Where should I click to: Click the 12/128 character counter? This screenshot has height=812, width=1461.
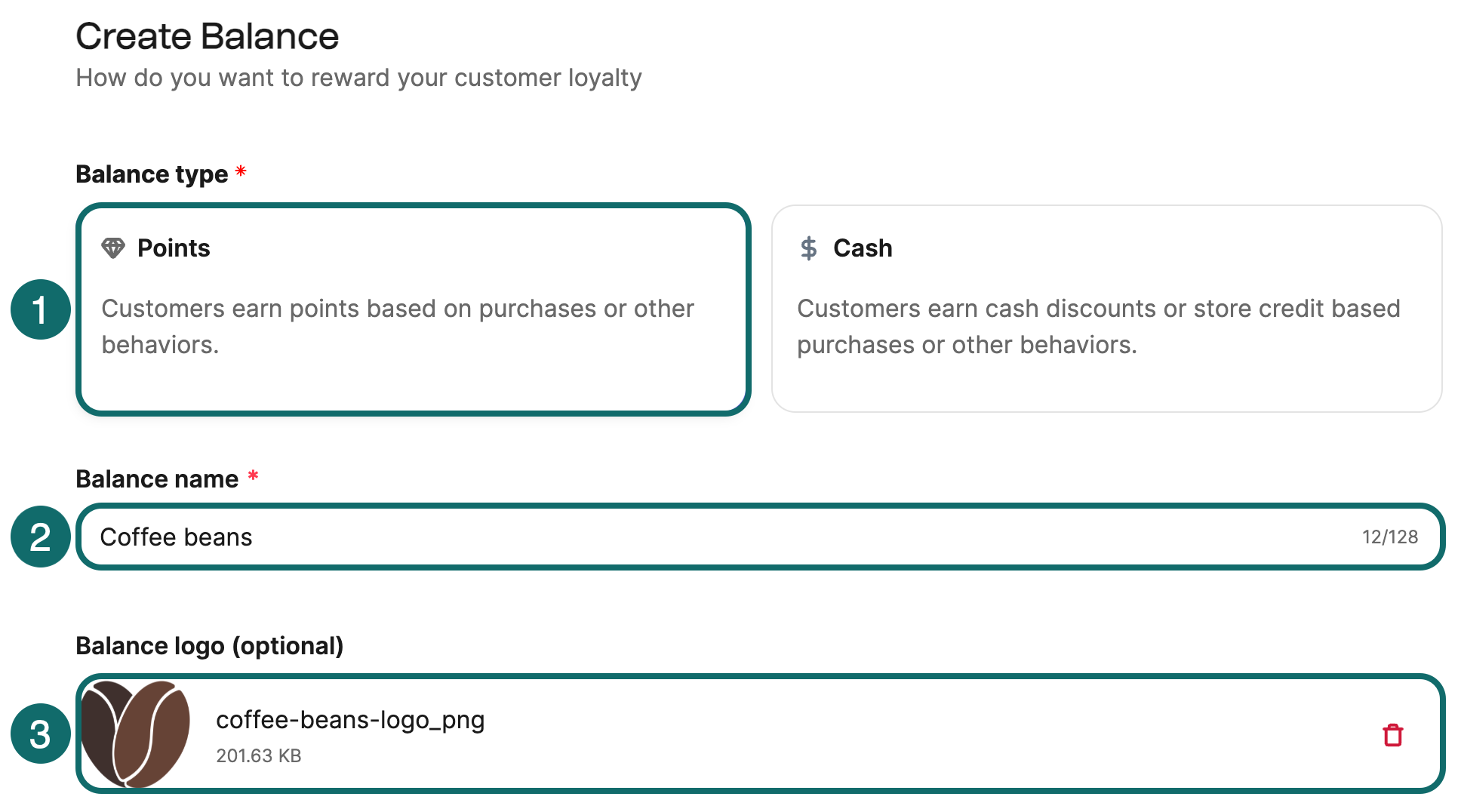1391,537
